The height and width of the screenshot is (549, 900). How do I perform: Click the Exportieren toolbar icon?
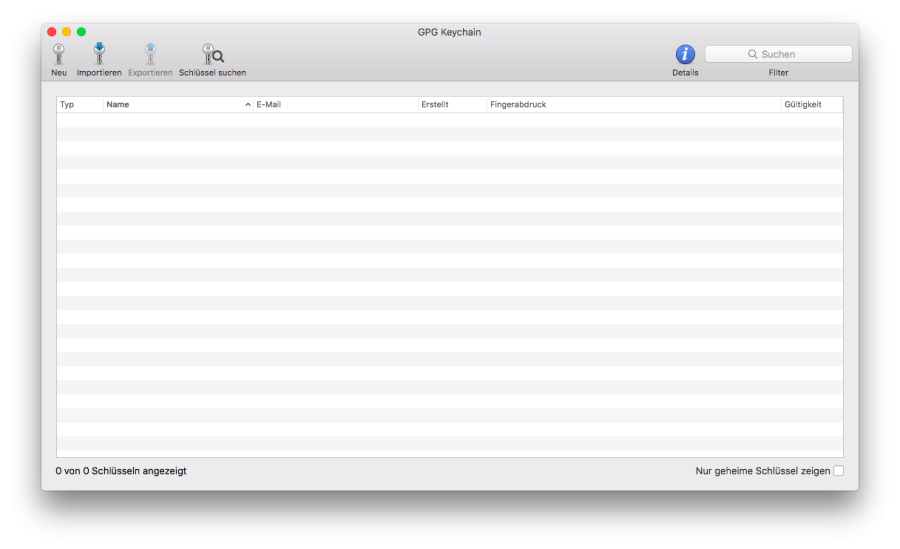point(150,55)
